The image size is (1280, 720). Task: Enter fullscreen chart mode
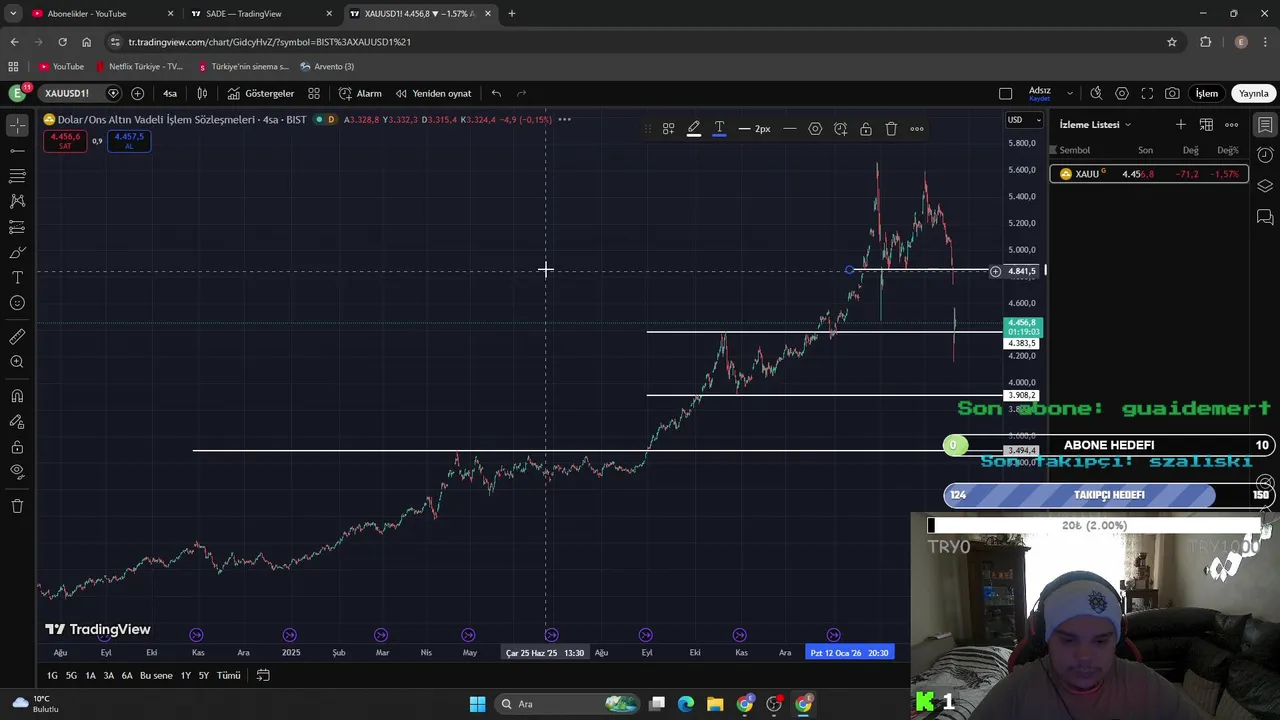coord(1147,93)
